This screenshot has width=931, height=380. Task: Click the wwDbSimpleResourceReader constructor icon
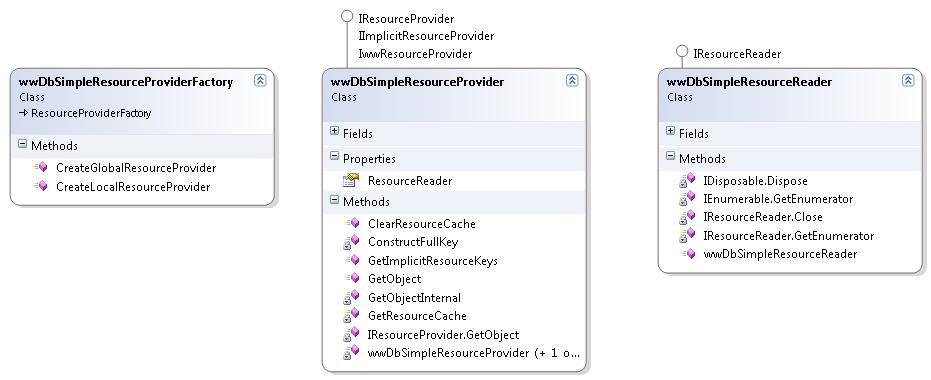point(688,254)
